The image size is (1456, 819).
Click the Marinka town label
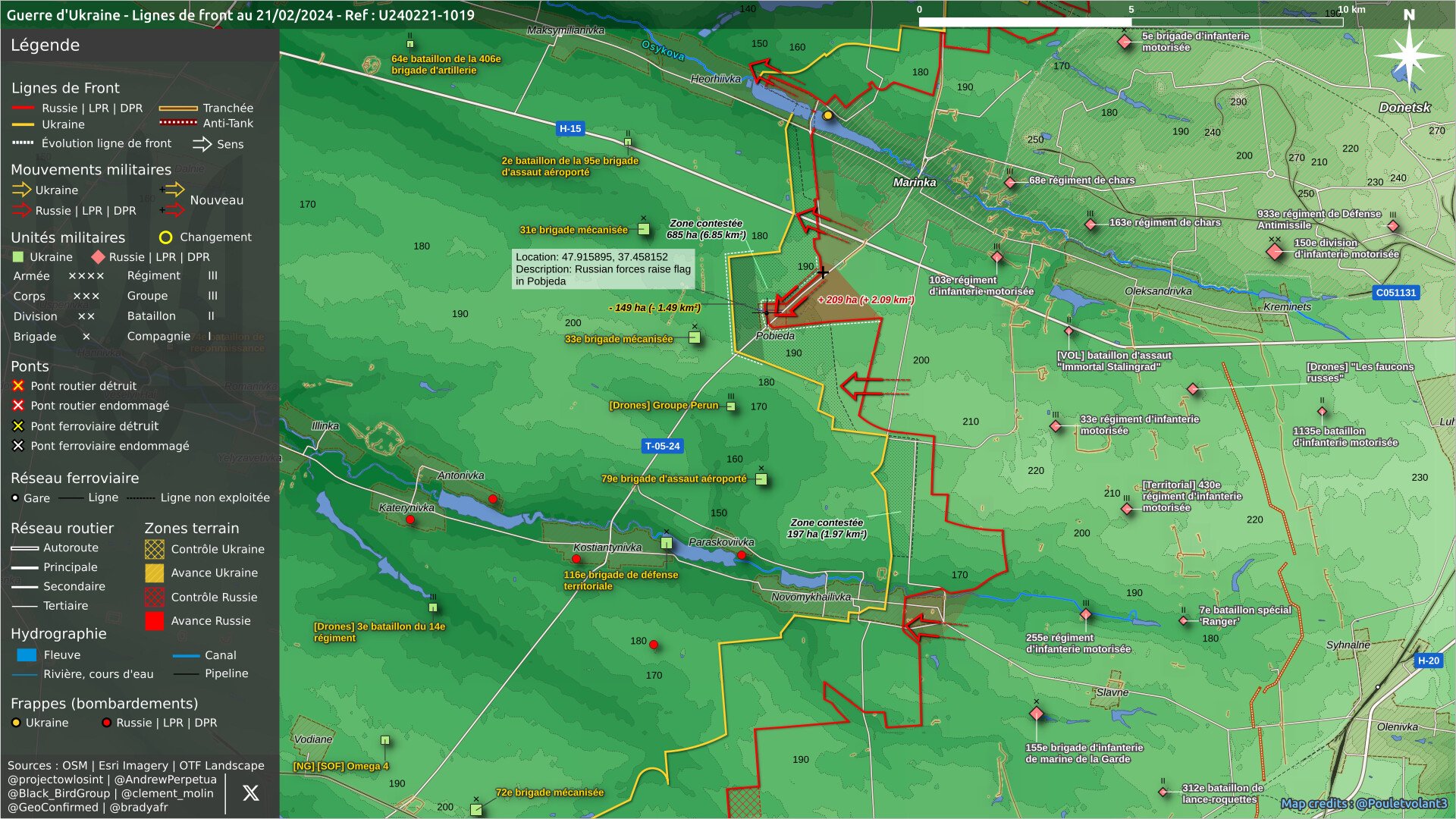point(915,183)
